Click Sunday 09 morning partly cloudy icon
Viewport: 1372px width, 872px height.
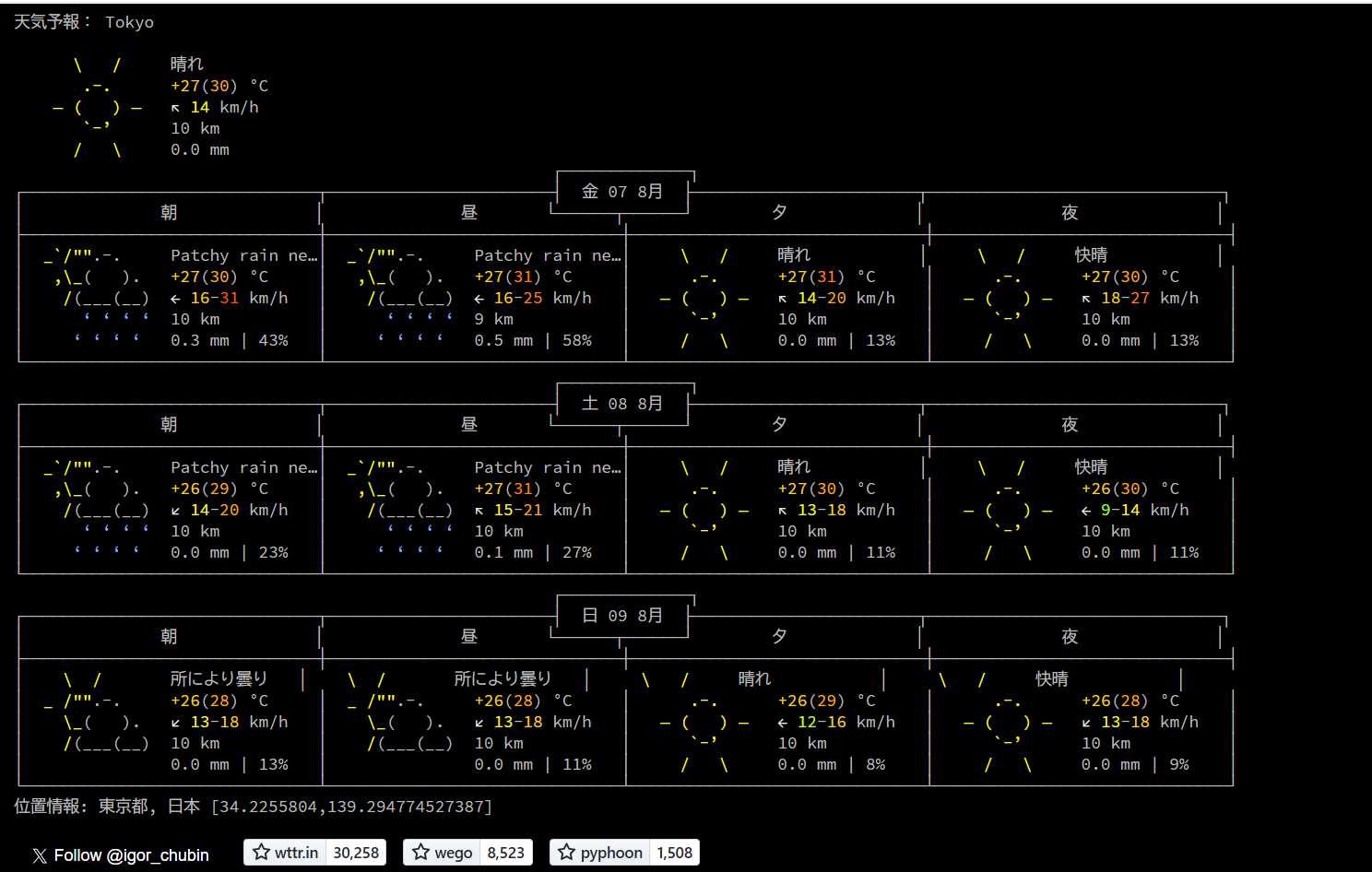[x=96, y=712]
